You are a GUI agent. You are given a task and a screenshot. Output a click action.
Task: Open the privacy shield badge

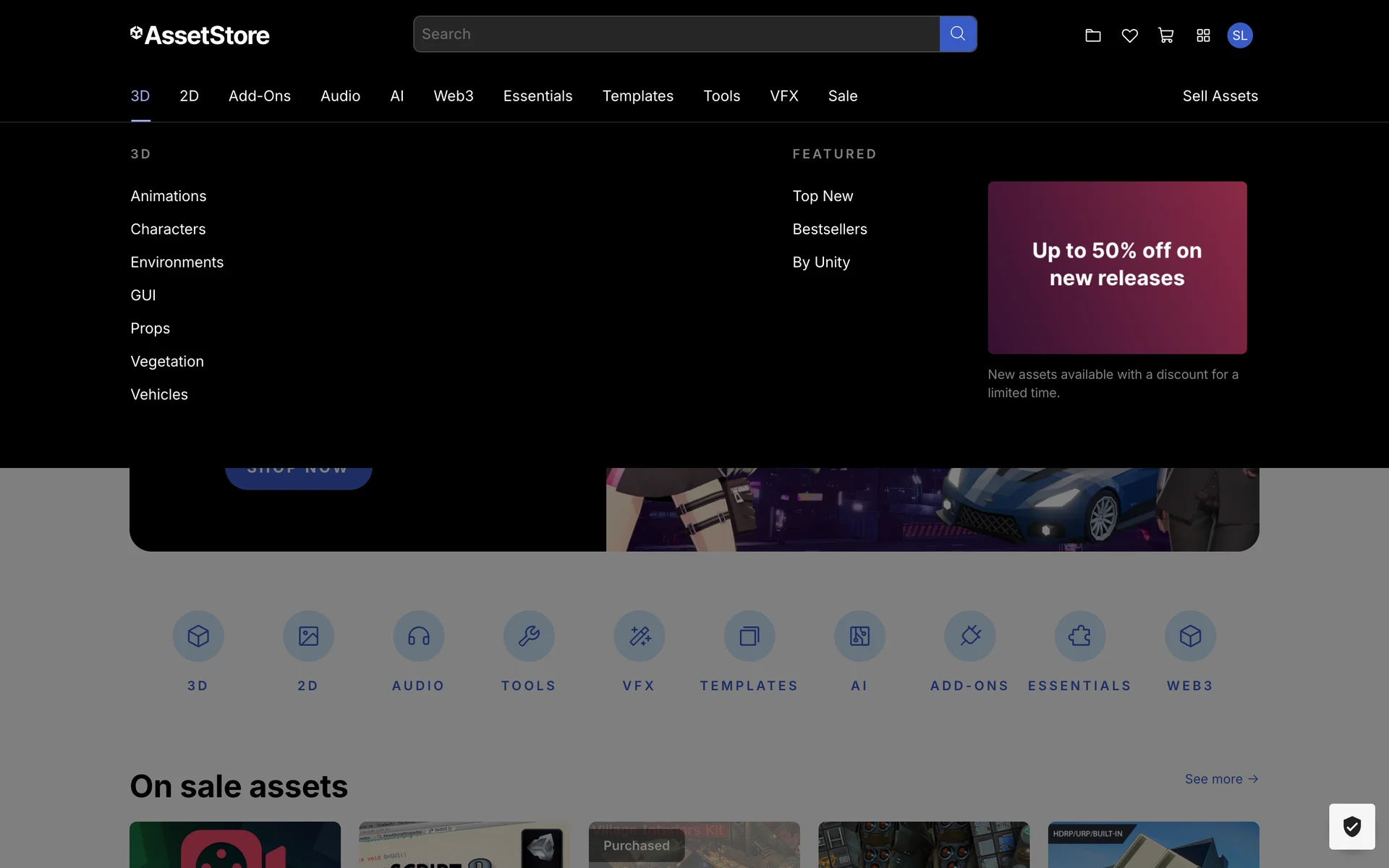click(1351, 826)
